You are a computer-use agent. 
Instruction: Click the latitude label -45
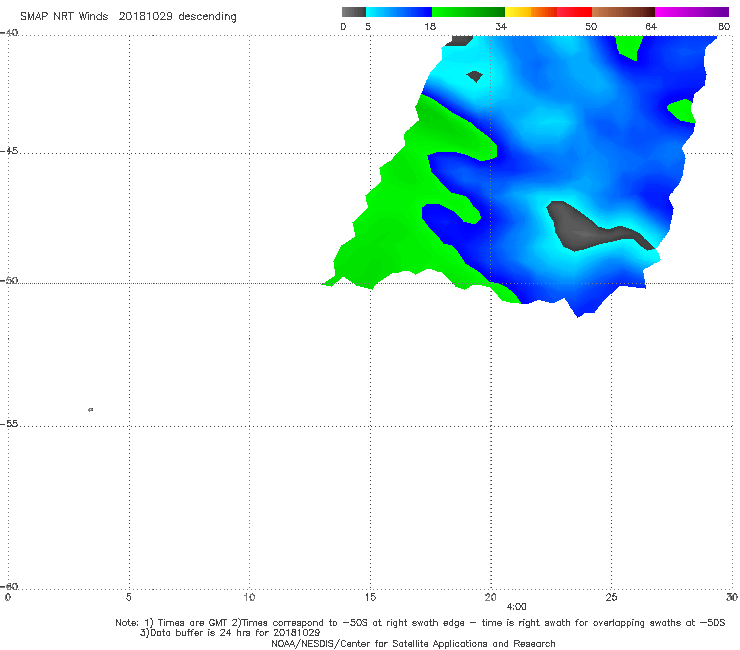[9, 151]
